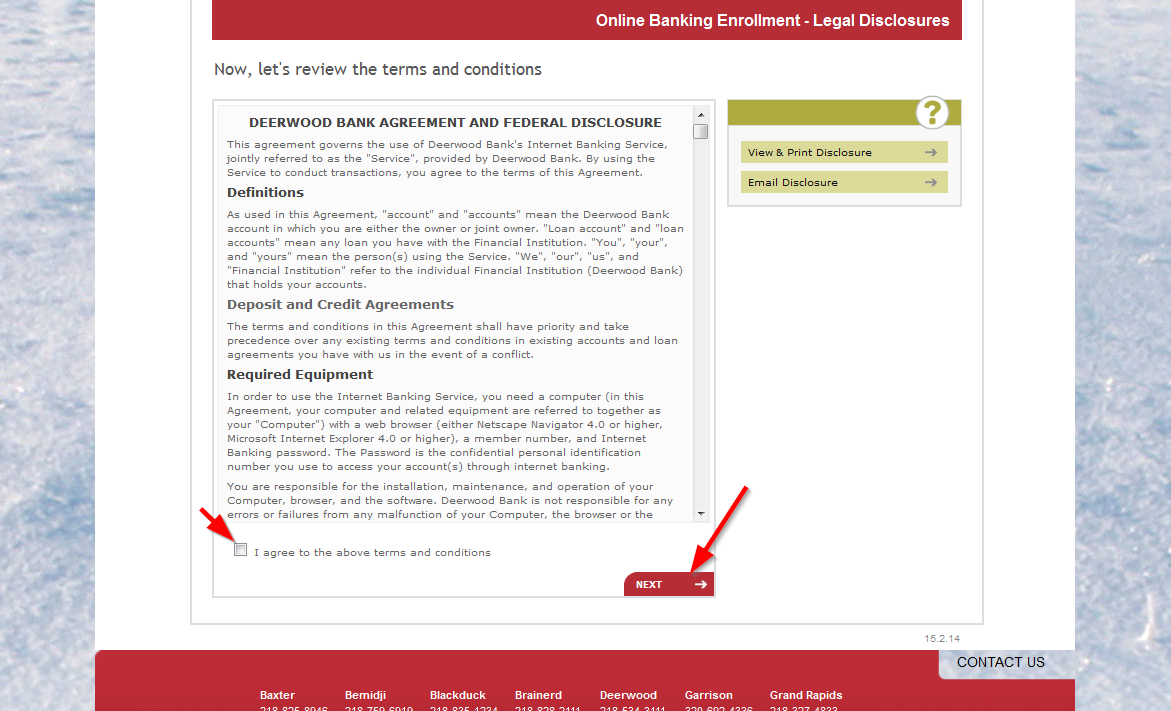Screen dimensions: 1171x711
Task: Check the agree to terms checkbox
Action: pos(240,550)
